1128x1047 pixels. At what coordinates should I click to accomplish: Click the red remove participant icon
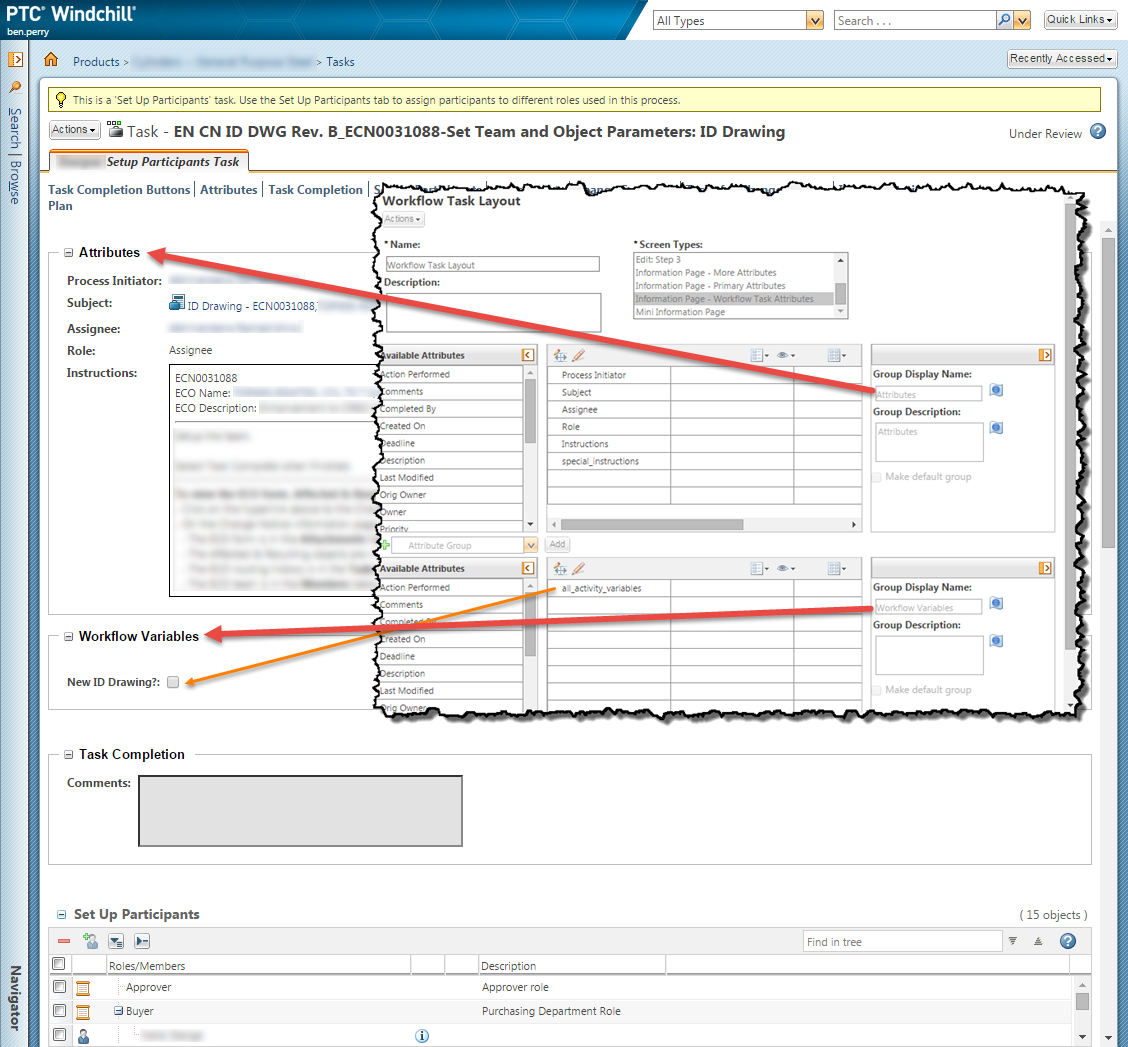tap(64, 941)
